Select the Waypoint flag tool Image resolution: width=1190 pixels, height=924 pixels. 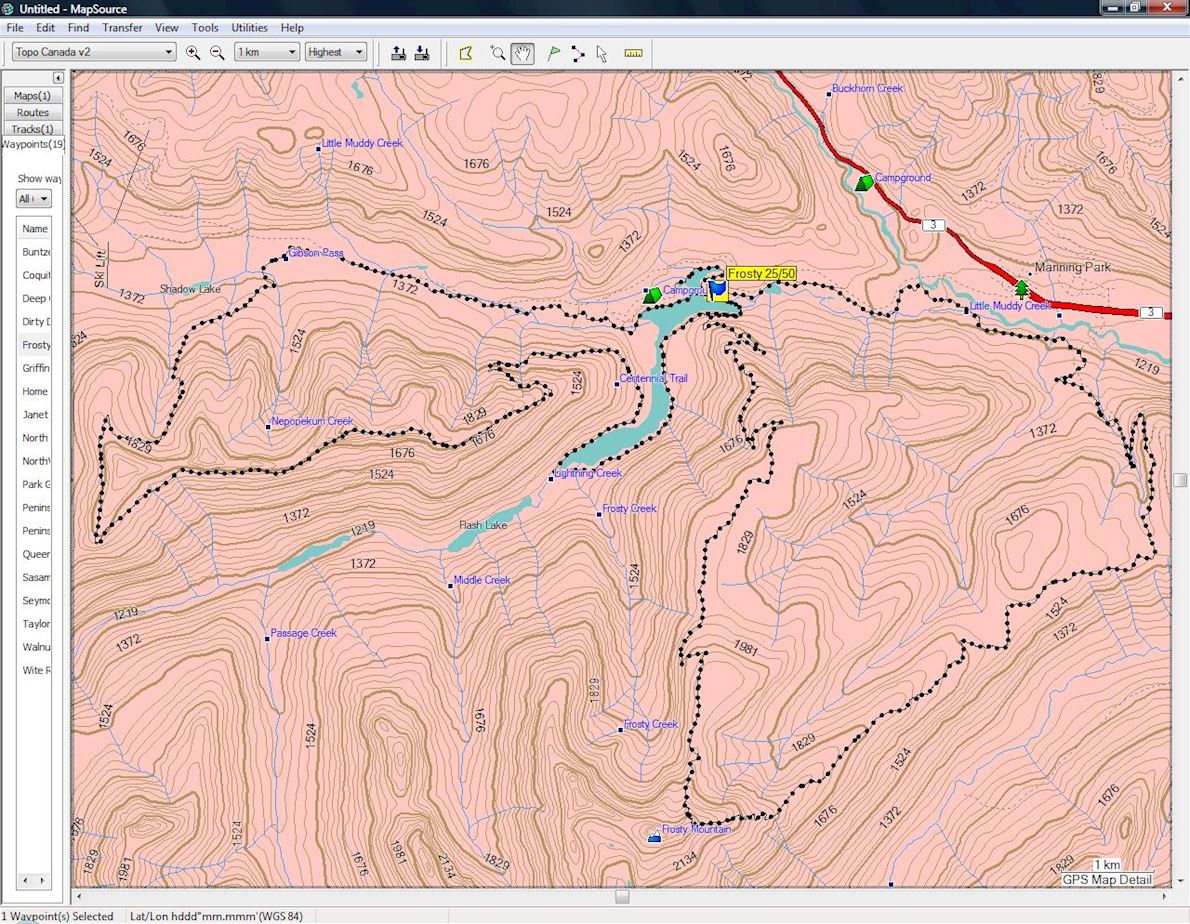coord(554,52)
